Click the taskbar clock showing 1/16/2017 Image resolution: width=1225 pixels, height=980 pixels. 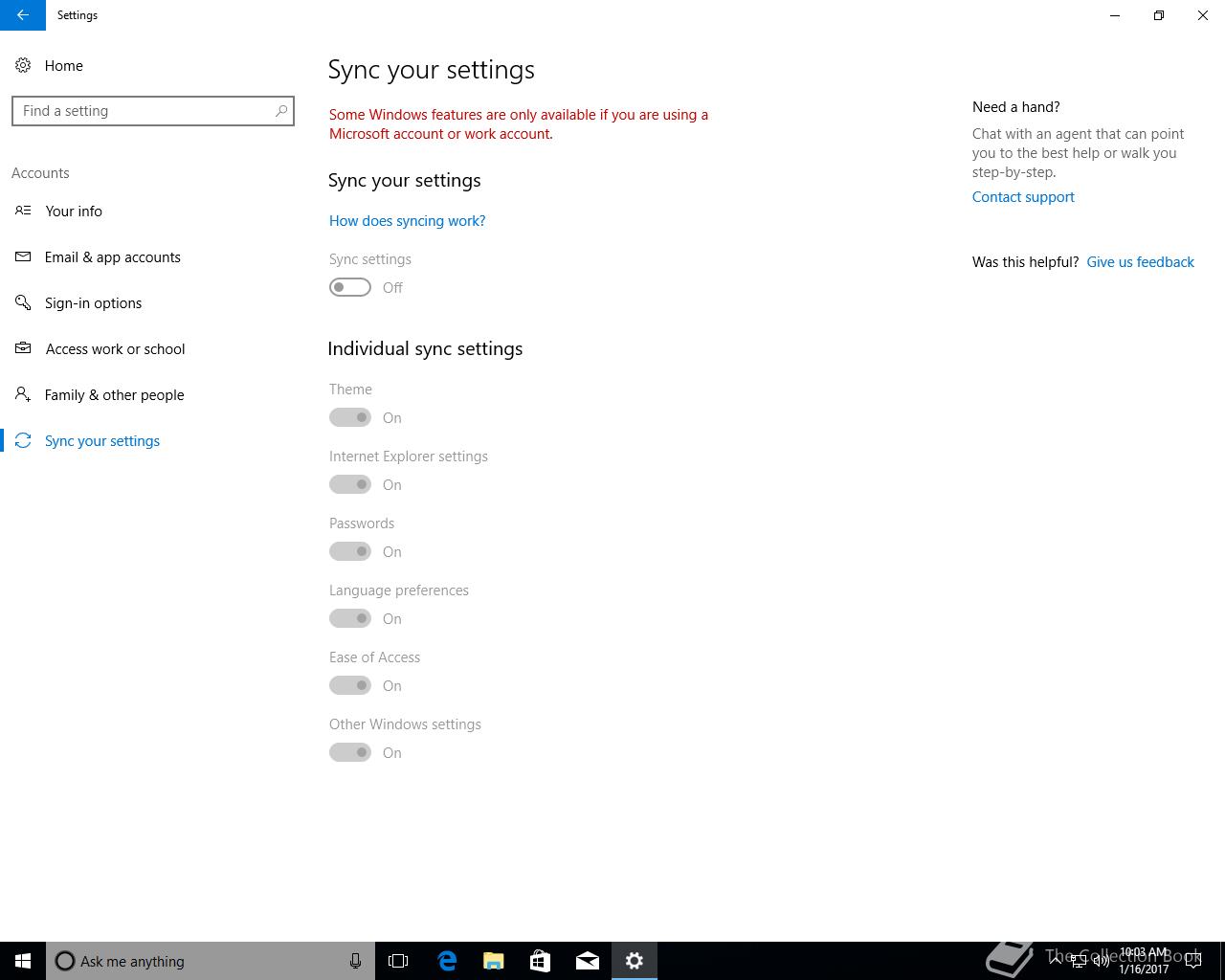click(1144, 961)
